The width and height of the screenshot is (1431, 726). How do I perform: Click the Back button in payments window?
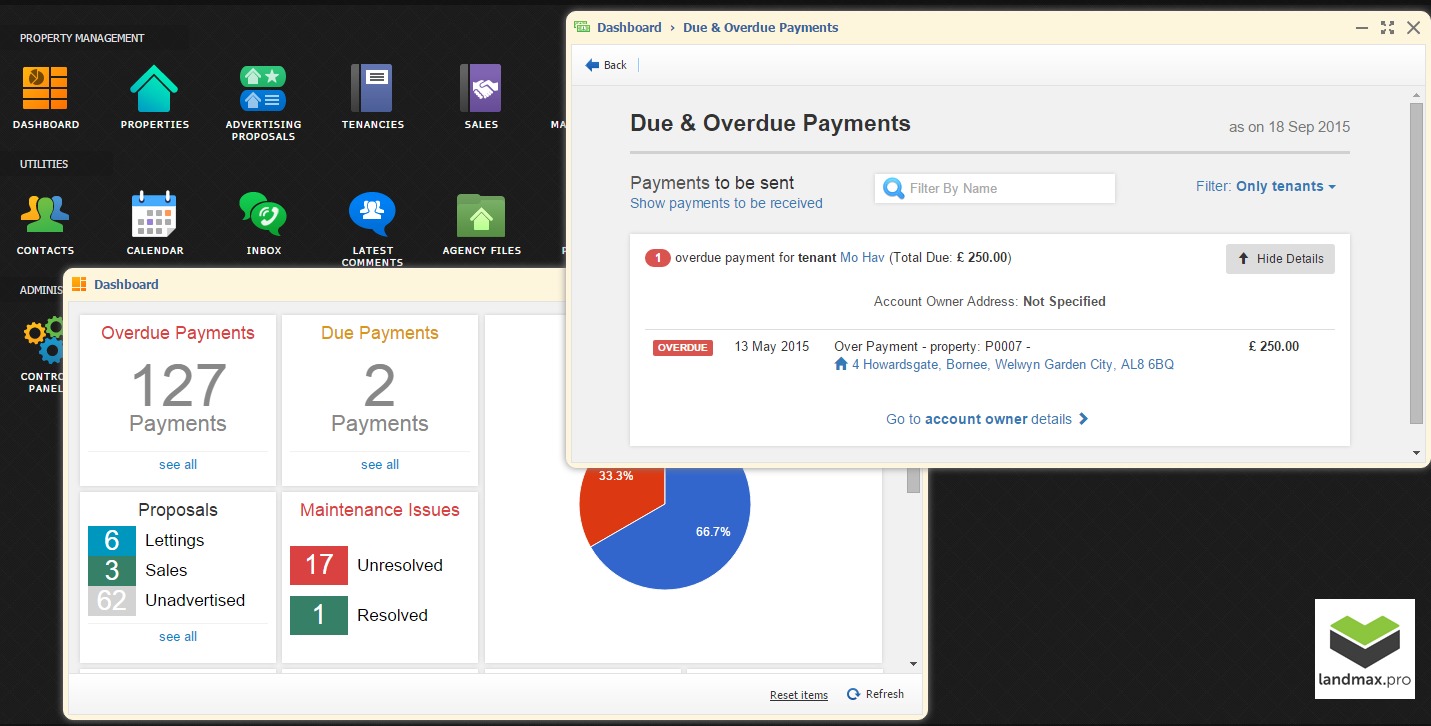(606, 65)
